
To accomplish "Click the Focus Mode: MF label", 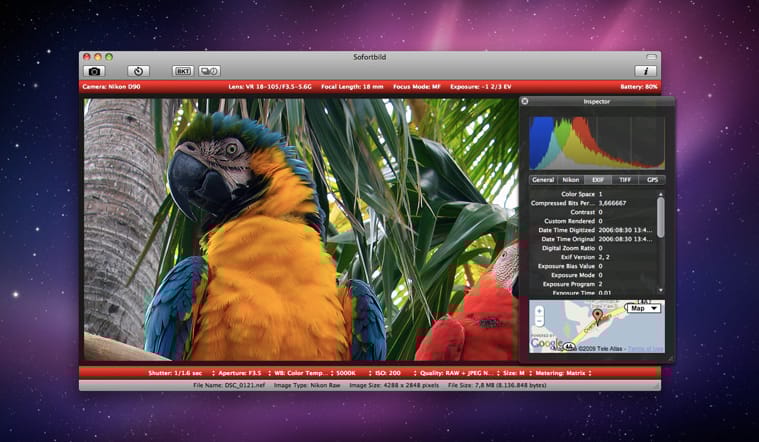I will (417, 87).
